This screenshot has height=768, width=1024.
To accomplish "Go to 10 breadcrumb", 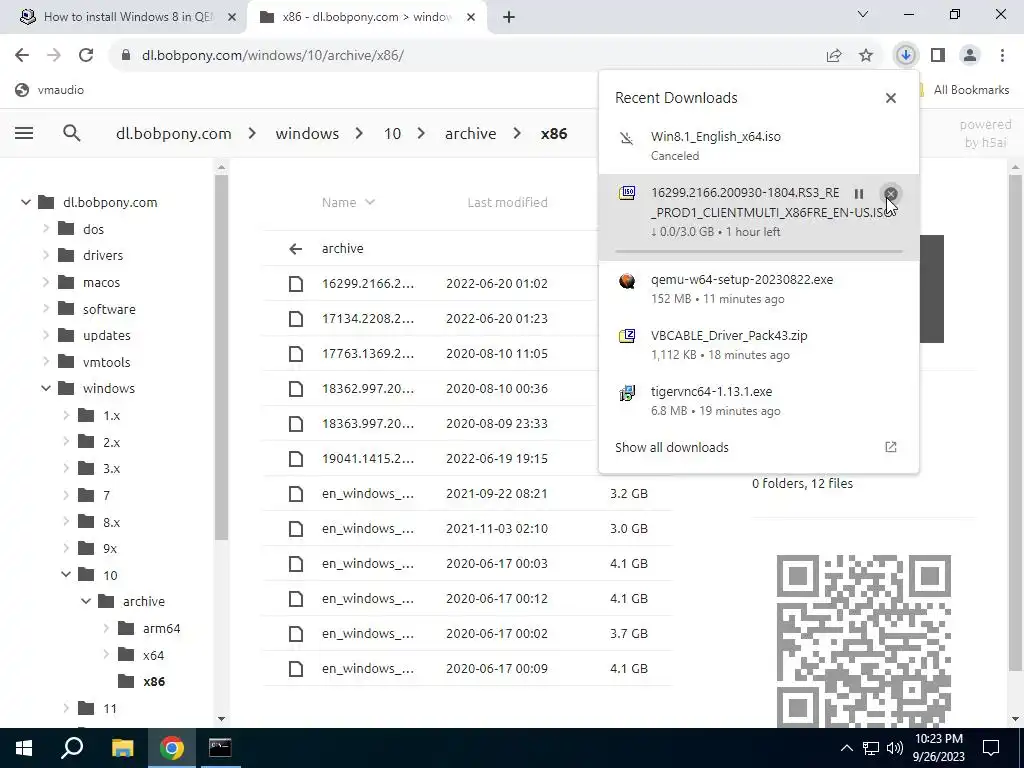I will pyautogui.click(x=392, y=133).
